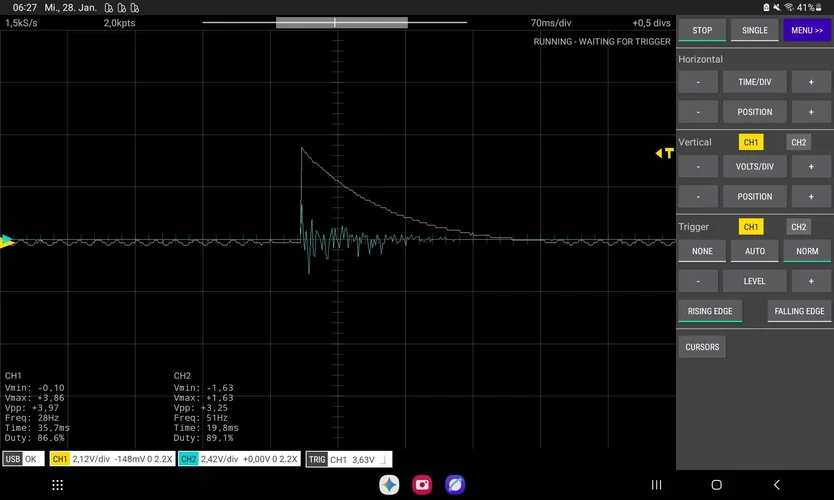This screenshot has width=834, height=500.
Task: Decrease horizontal TIME/DIV with minus
Action: click(x=698, y=82)
